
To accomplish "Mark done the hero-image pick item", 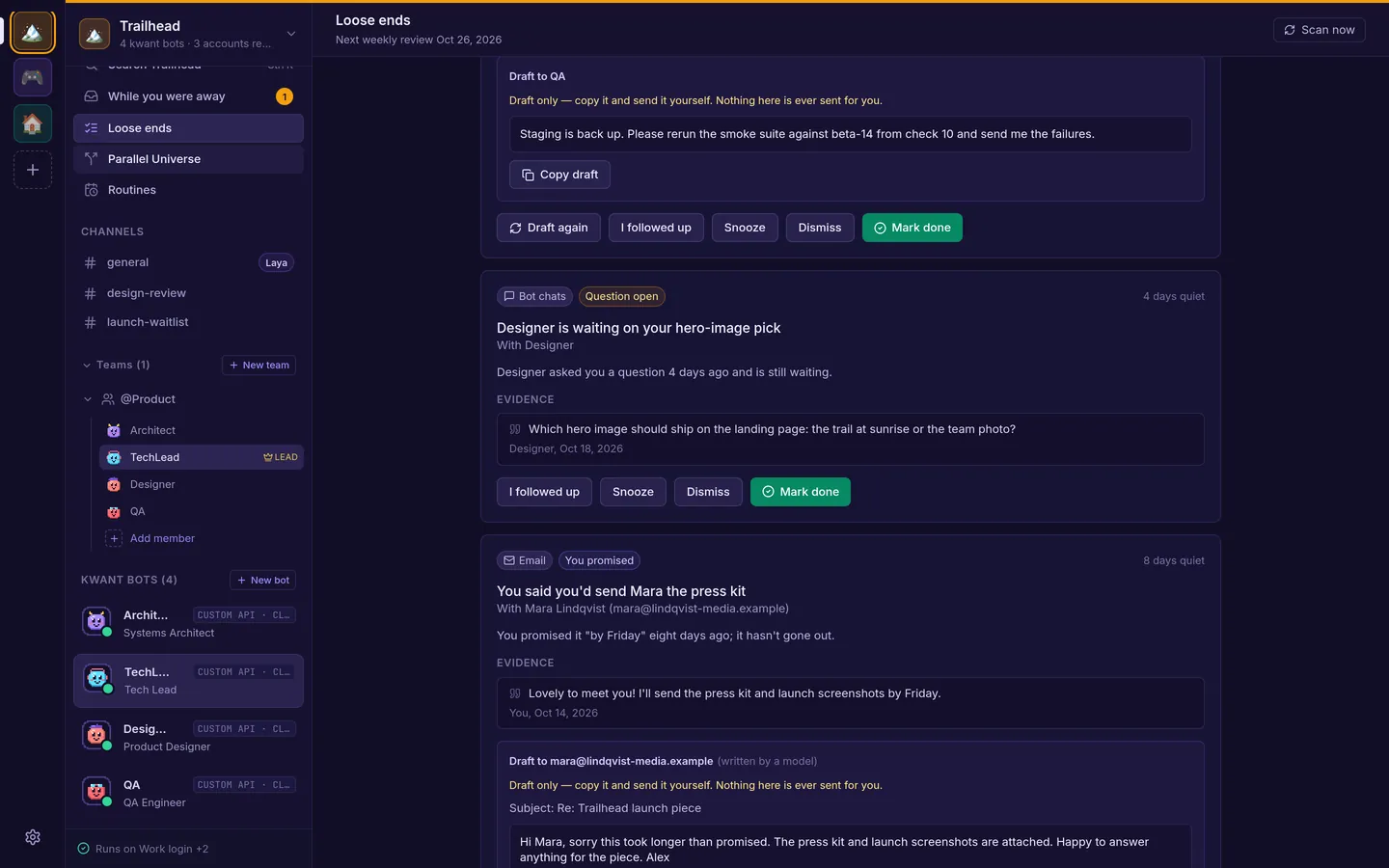I will coord(800,492).
